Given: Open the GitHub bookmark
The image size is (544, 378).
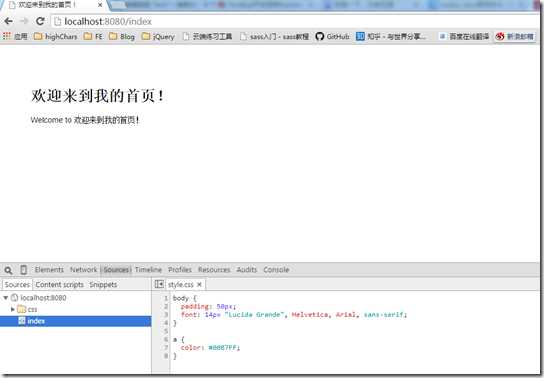Looking at the screenshot, I should click(x=332, y=36).
